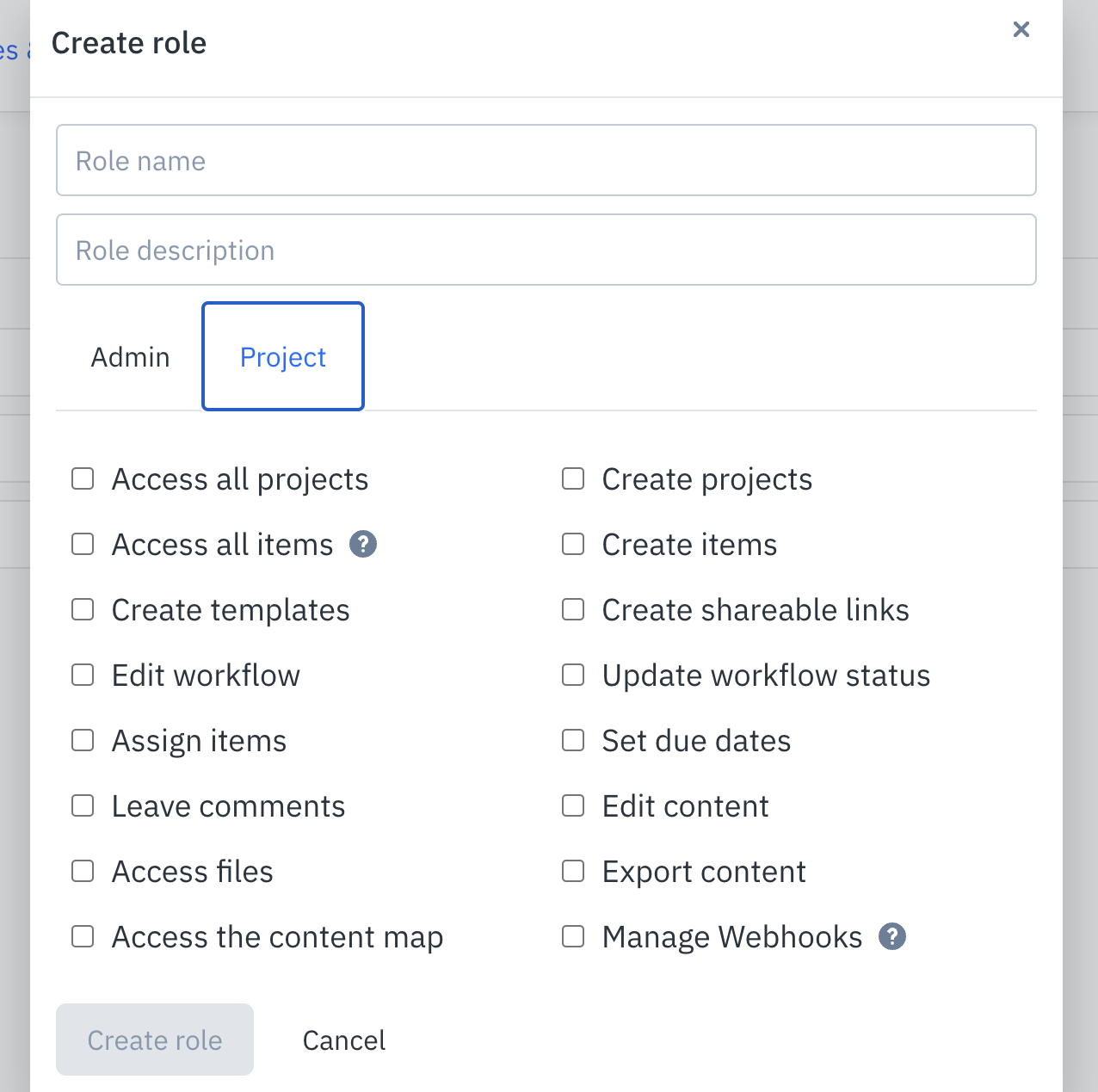Click the help icon next to Manage Webhooks
Viewport: 1098px width, 1092px height.
click(892, 936)
